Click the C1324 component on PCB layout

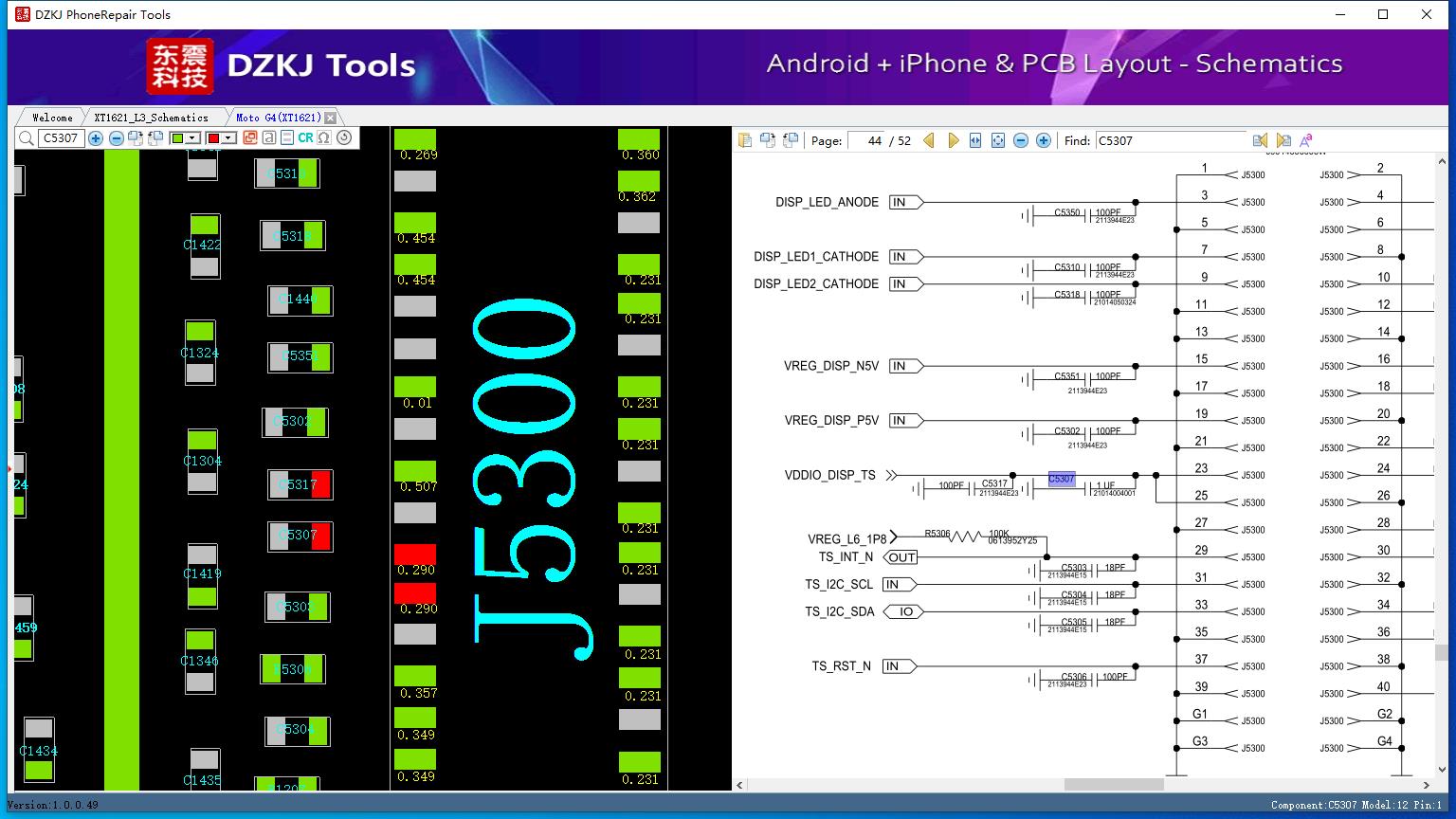point(200,353)
